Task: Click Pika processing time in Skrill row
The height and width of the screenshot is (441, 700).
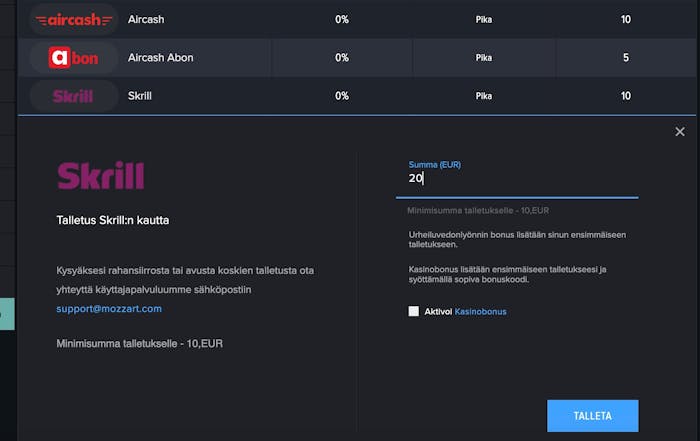Action: click(x=483, y=96)
